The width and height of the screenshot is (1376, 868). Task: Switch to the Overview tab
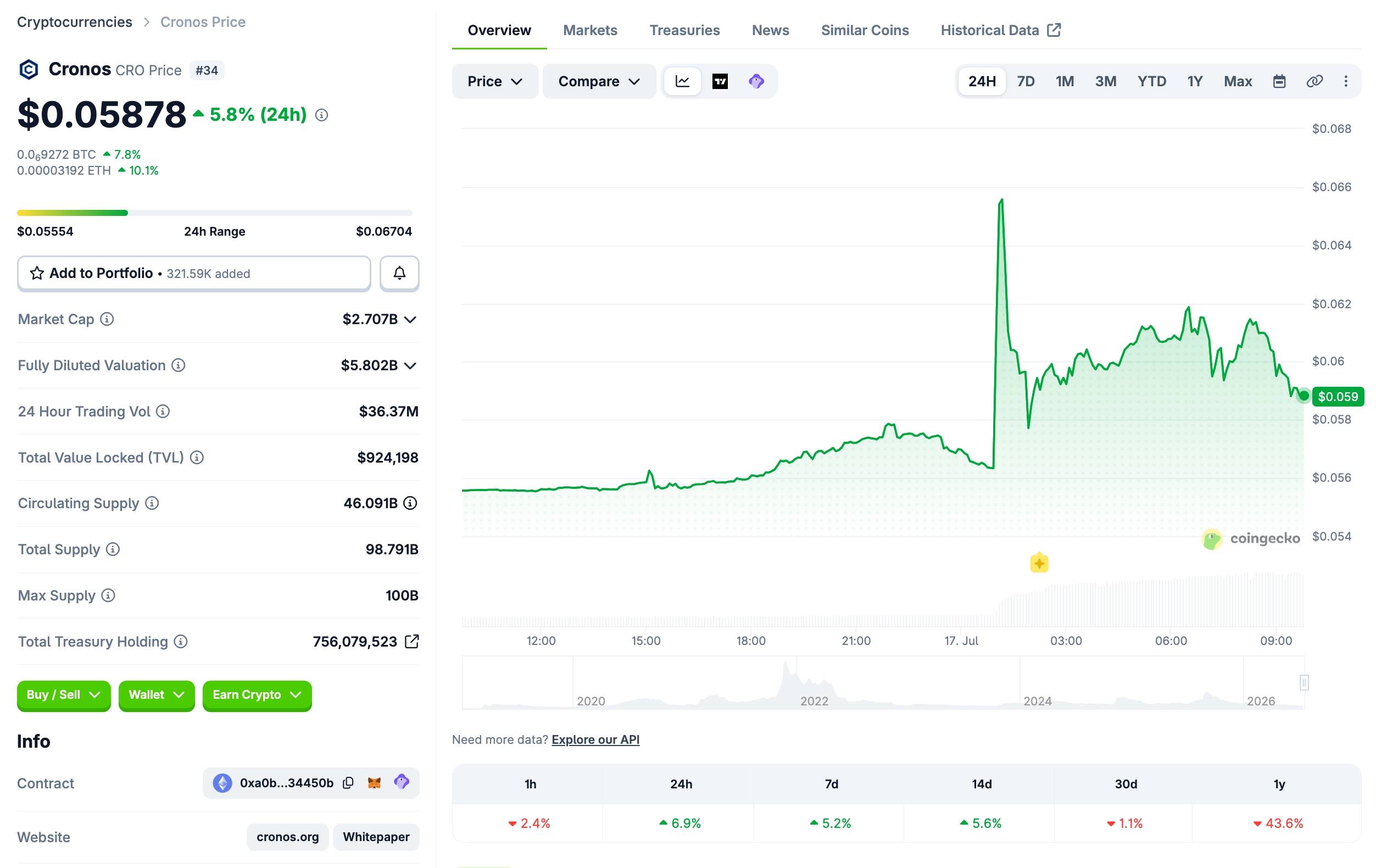tap(499, 30)
